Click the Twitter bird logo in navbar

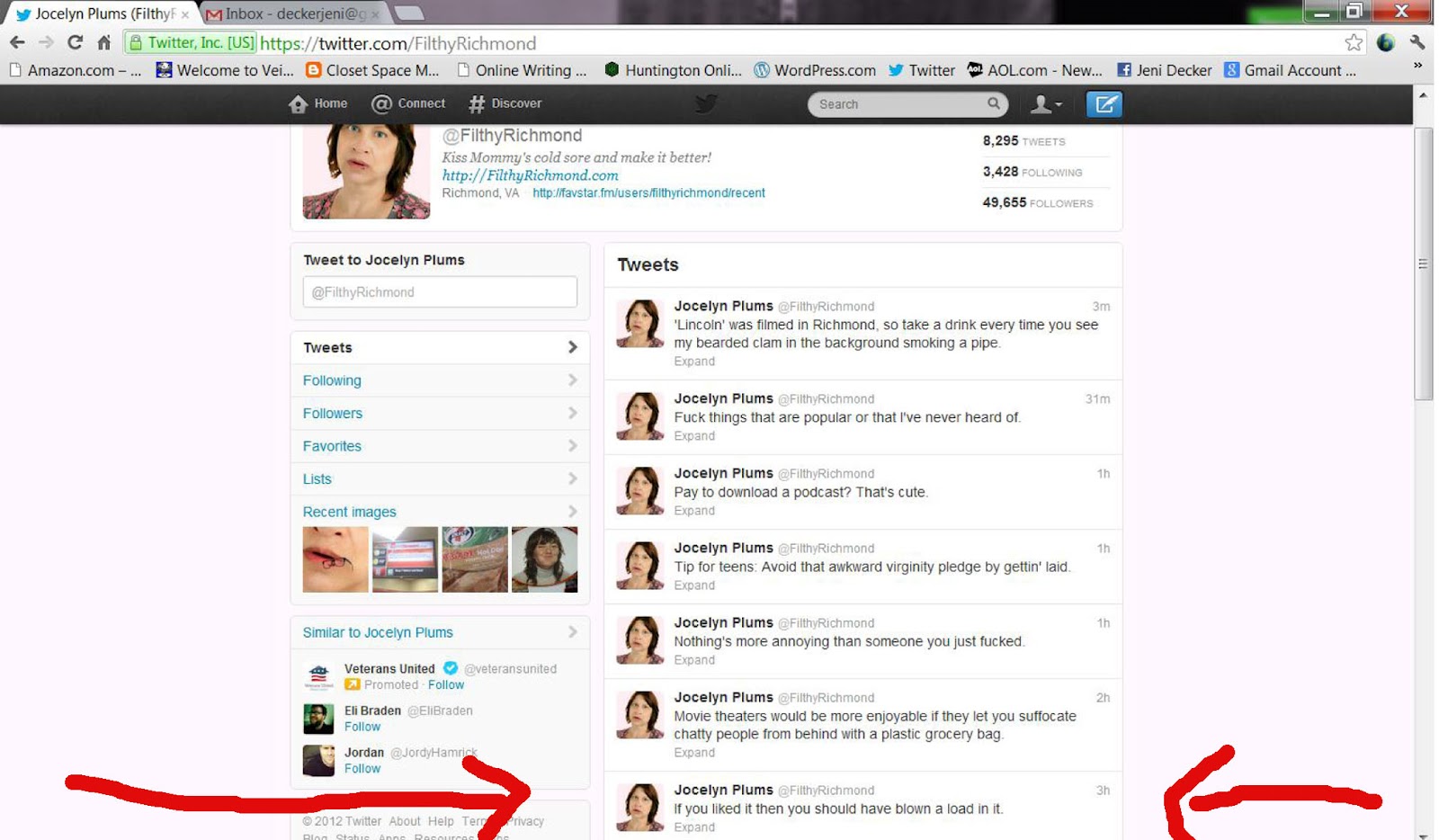(x=707, y=103)
